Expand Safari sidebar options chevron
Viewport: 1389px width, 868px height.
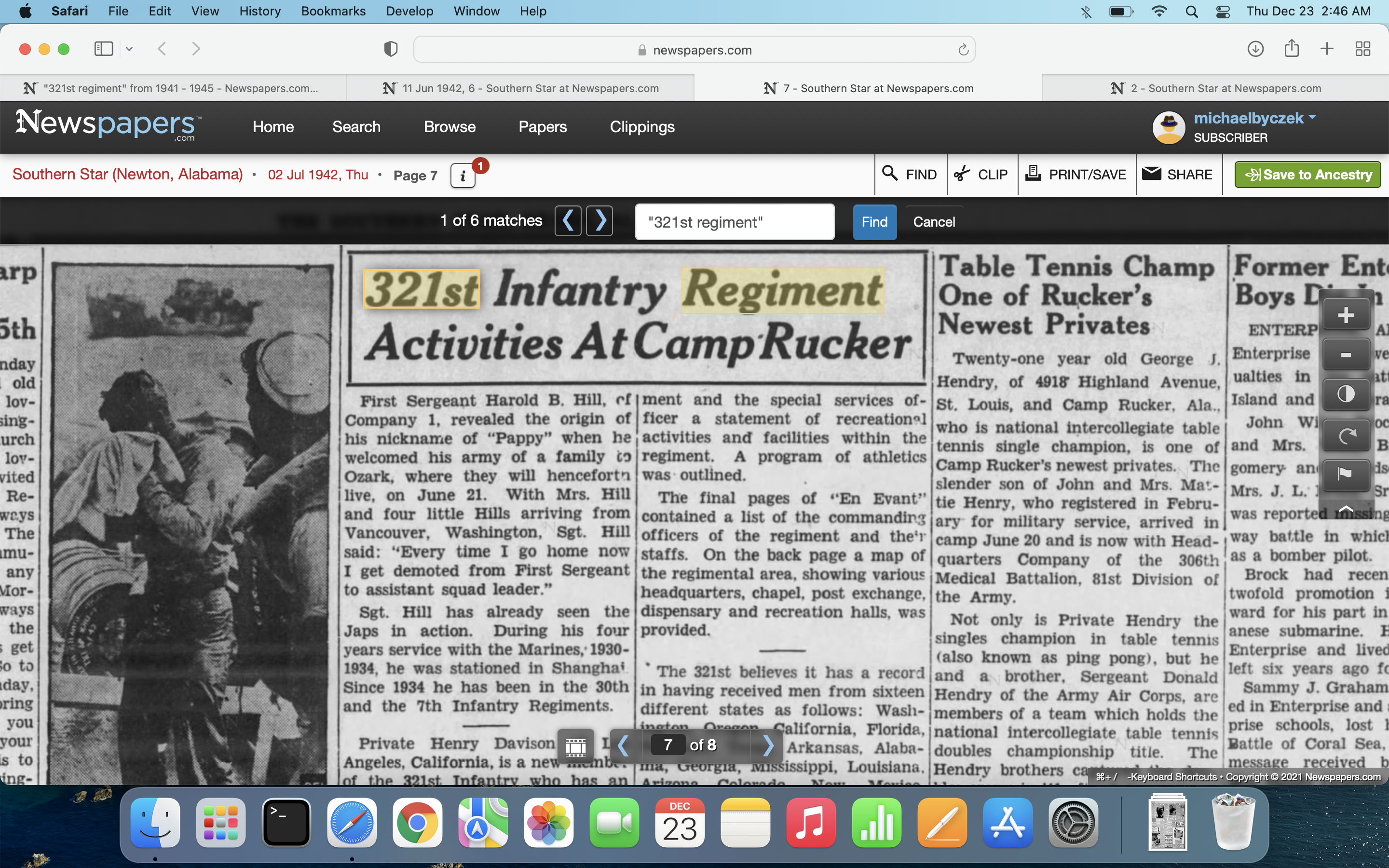[129, 49]
